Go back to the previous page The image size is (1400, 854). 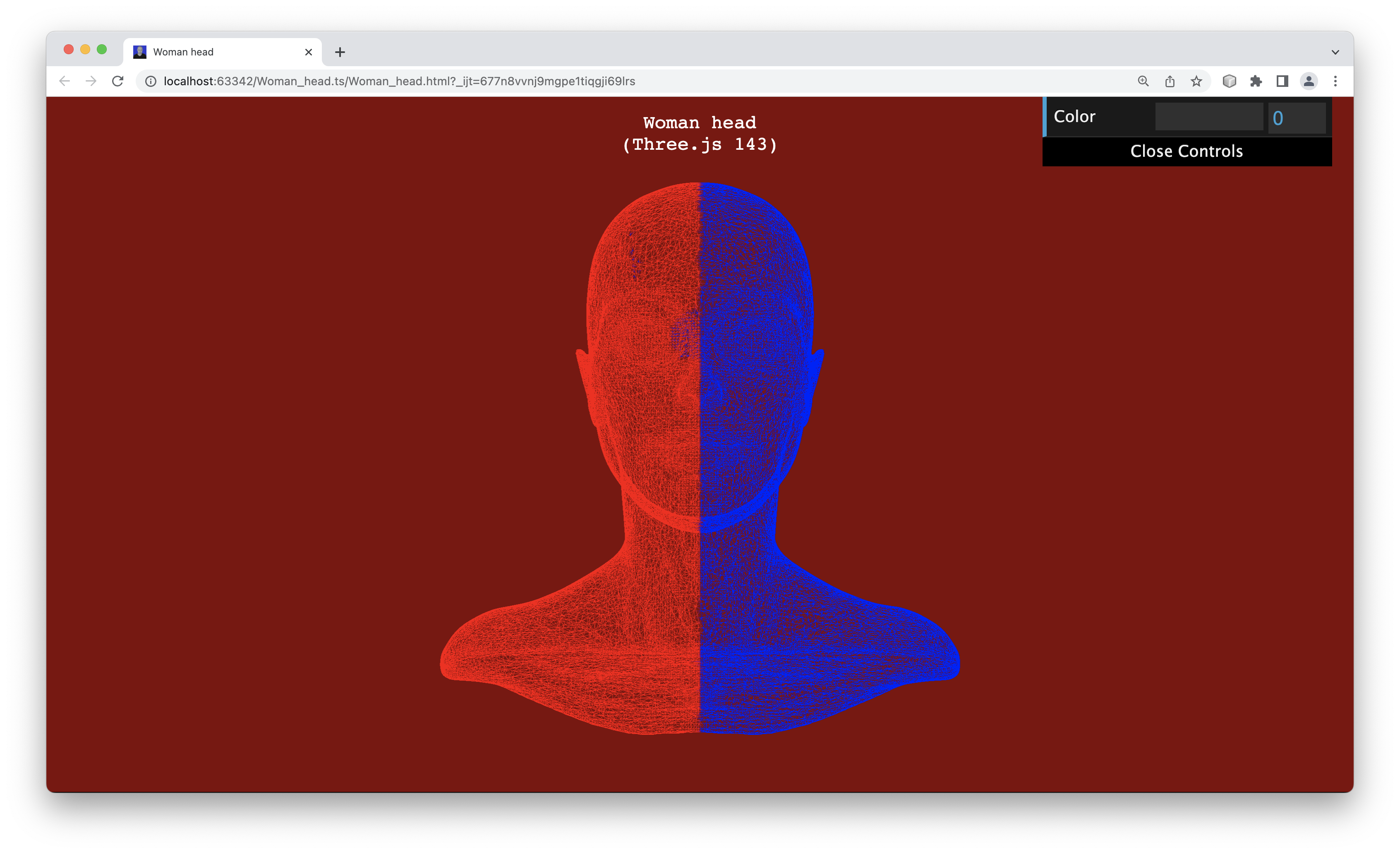click(x=64, y=81)
